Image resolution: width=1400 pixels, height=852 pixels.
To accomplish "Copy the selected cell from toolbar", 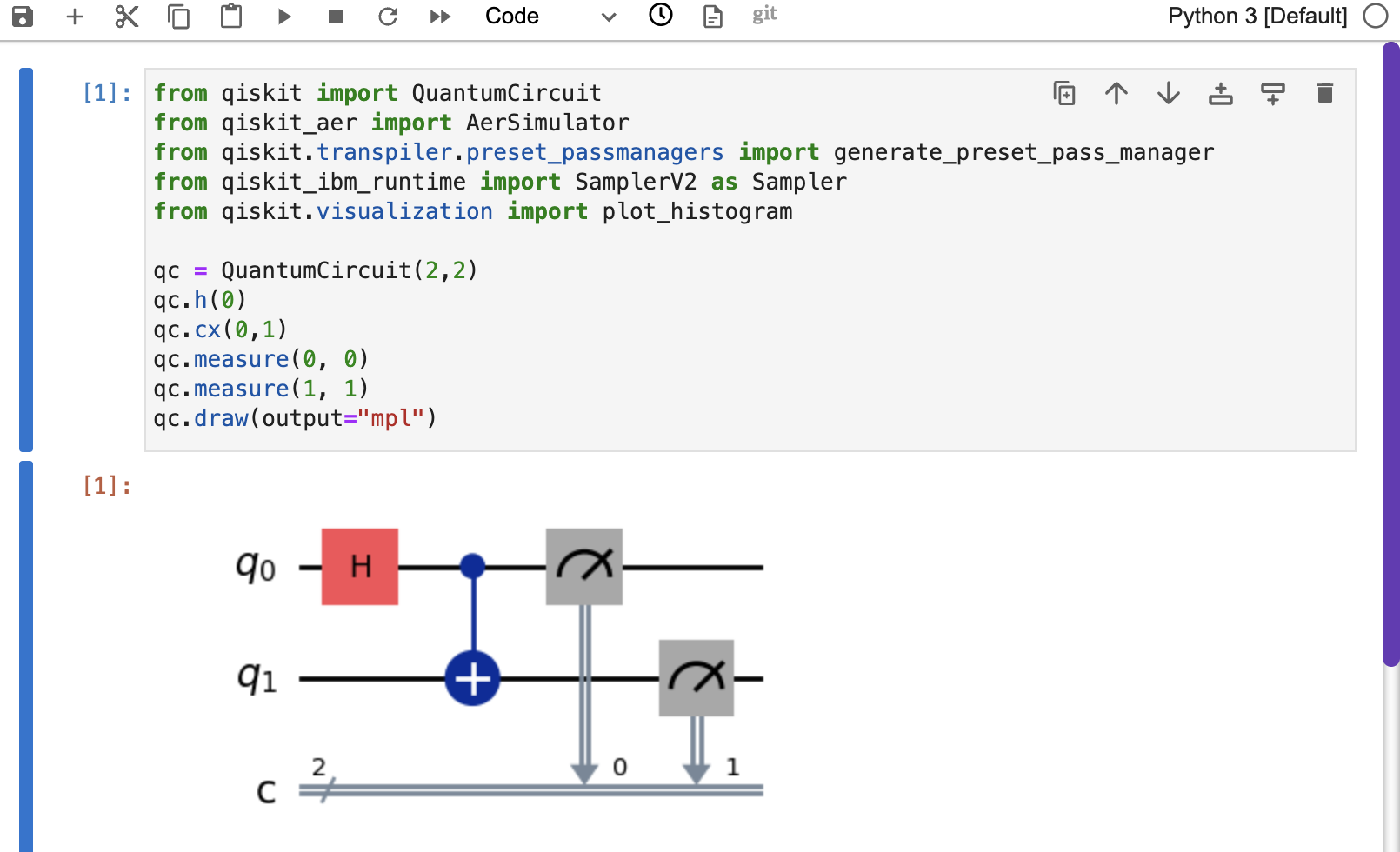I will click(x=179, y=17).
